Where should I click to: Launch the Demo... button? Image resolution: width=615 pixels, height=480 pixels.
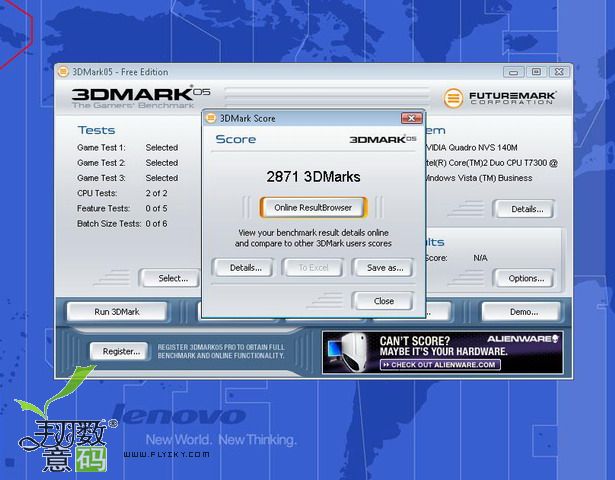pyautogui.click(x=523, y=312)
